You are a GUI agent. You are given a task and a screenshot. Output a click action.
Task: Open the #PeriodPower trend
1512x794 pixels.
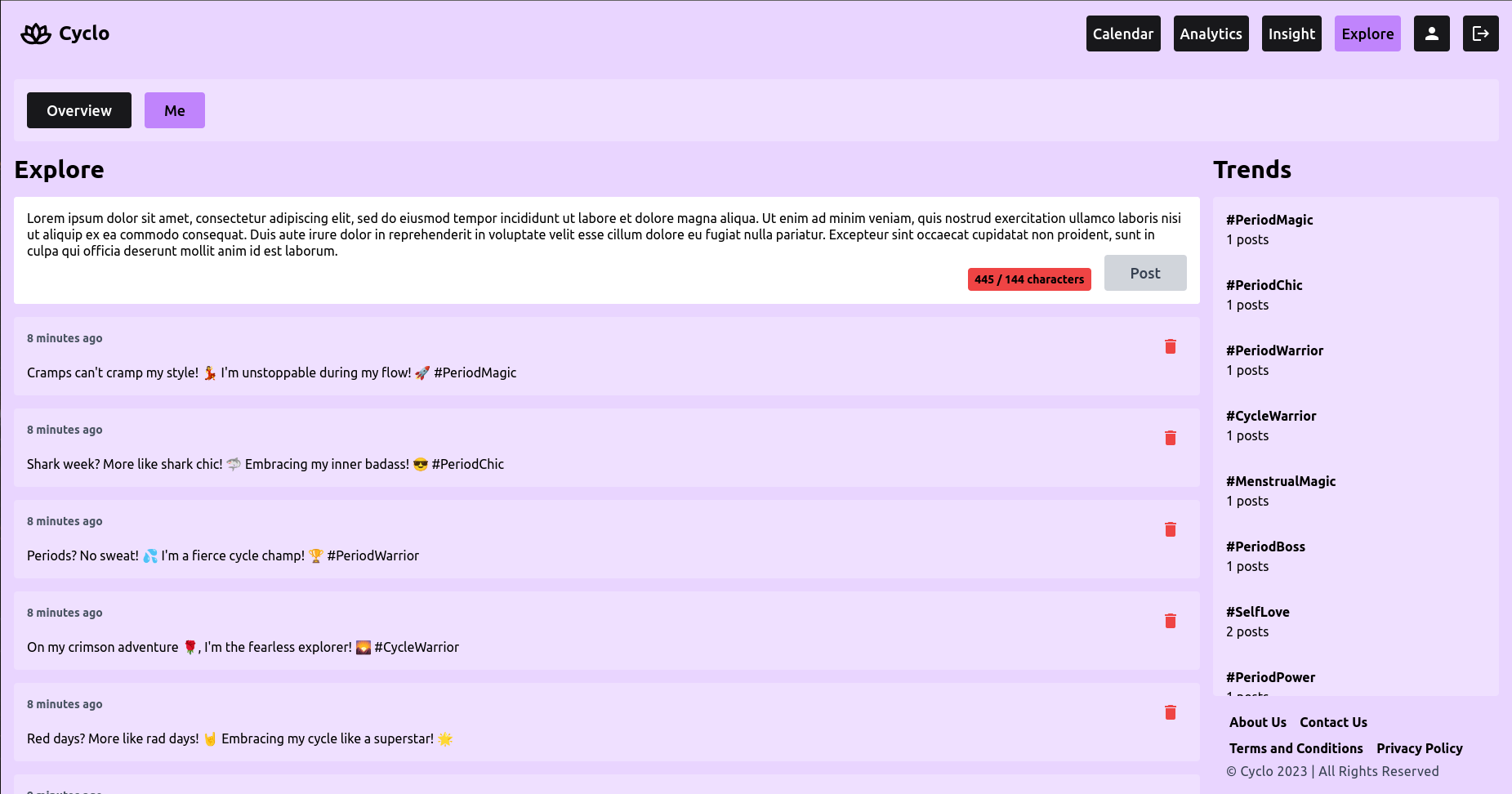pyautogui.click(x=1270, y=677)
